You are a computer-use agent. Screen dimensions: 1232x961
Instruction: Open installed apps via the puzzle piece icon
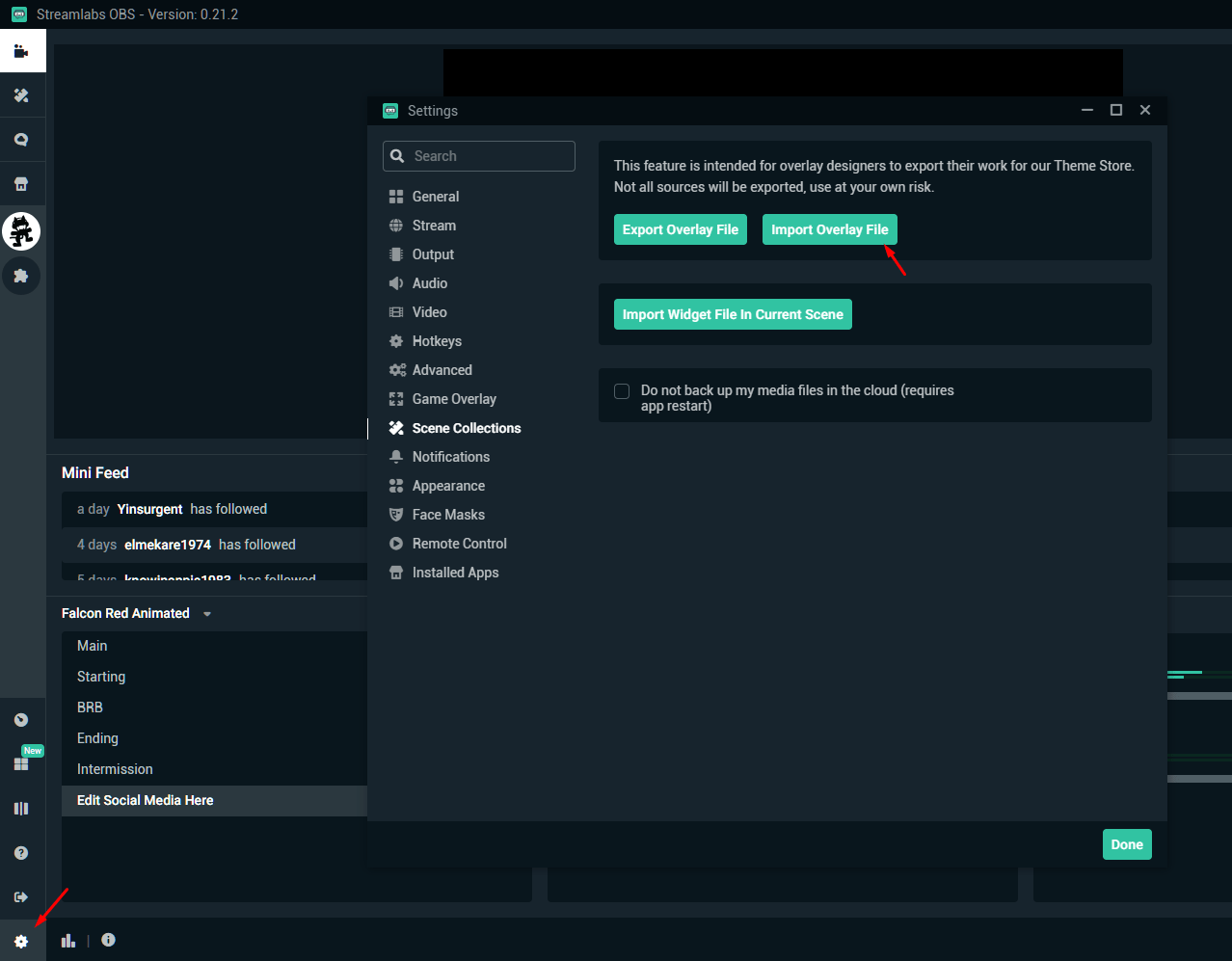(22, 276)
